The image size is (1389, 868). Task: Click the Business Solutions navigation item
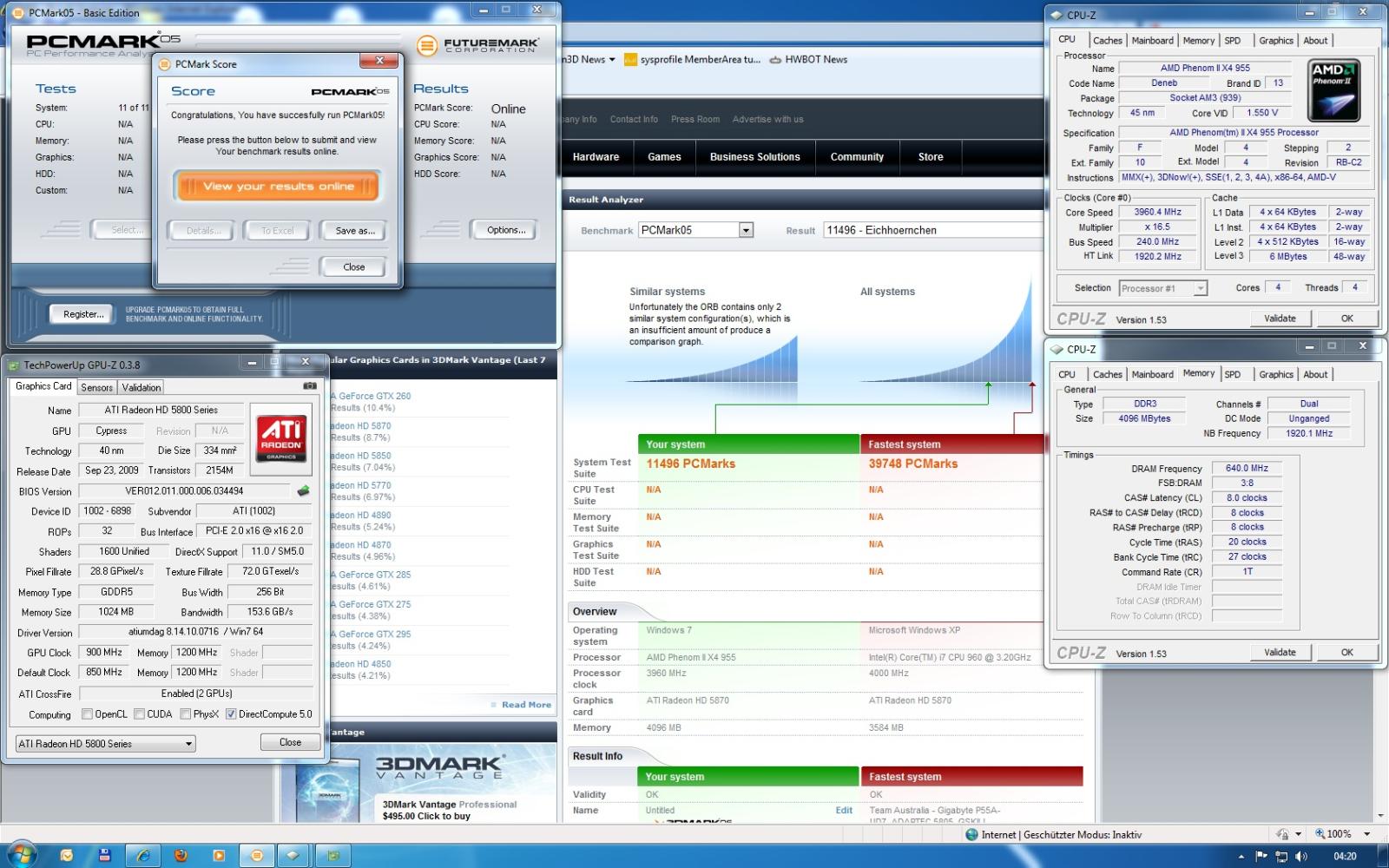[x=754, y=157]
